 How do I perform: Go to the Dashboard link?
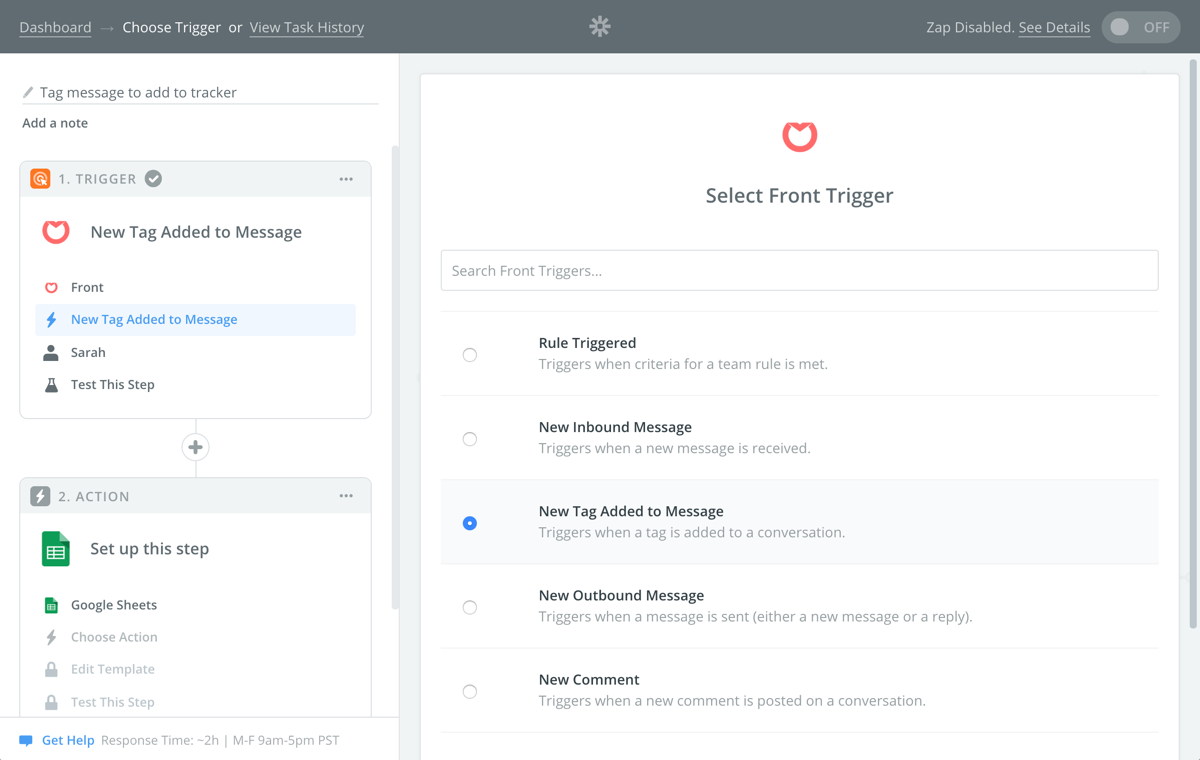(55, 27)
